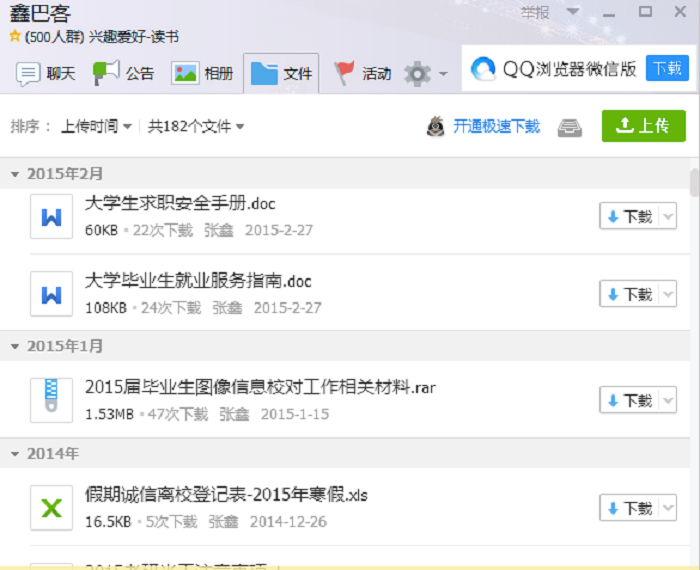Expand the 共182个文件 filter dropdown
This screenshot has width=700, height=570.
click(196, 126)
